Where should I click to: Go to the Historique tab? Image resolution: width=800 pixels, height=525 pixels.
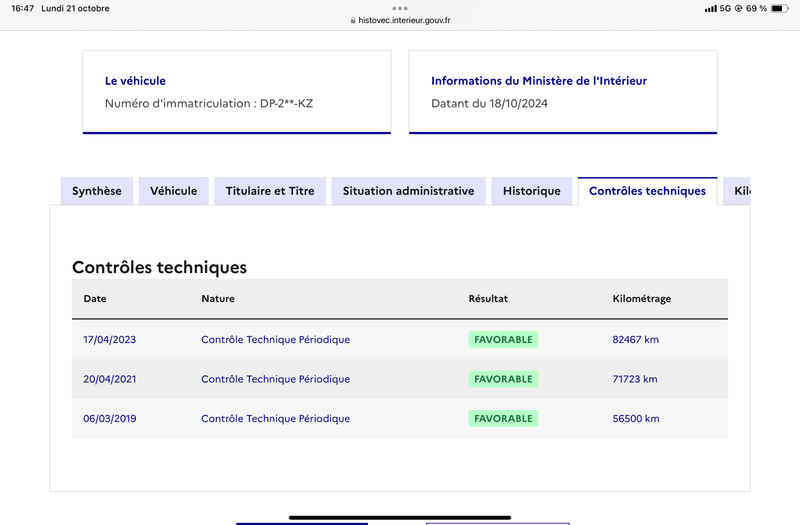532,191
